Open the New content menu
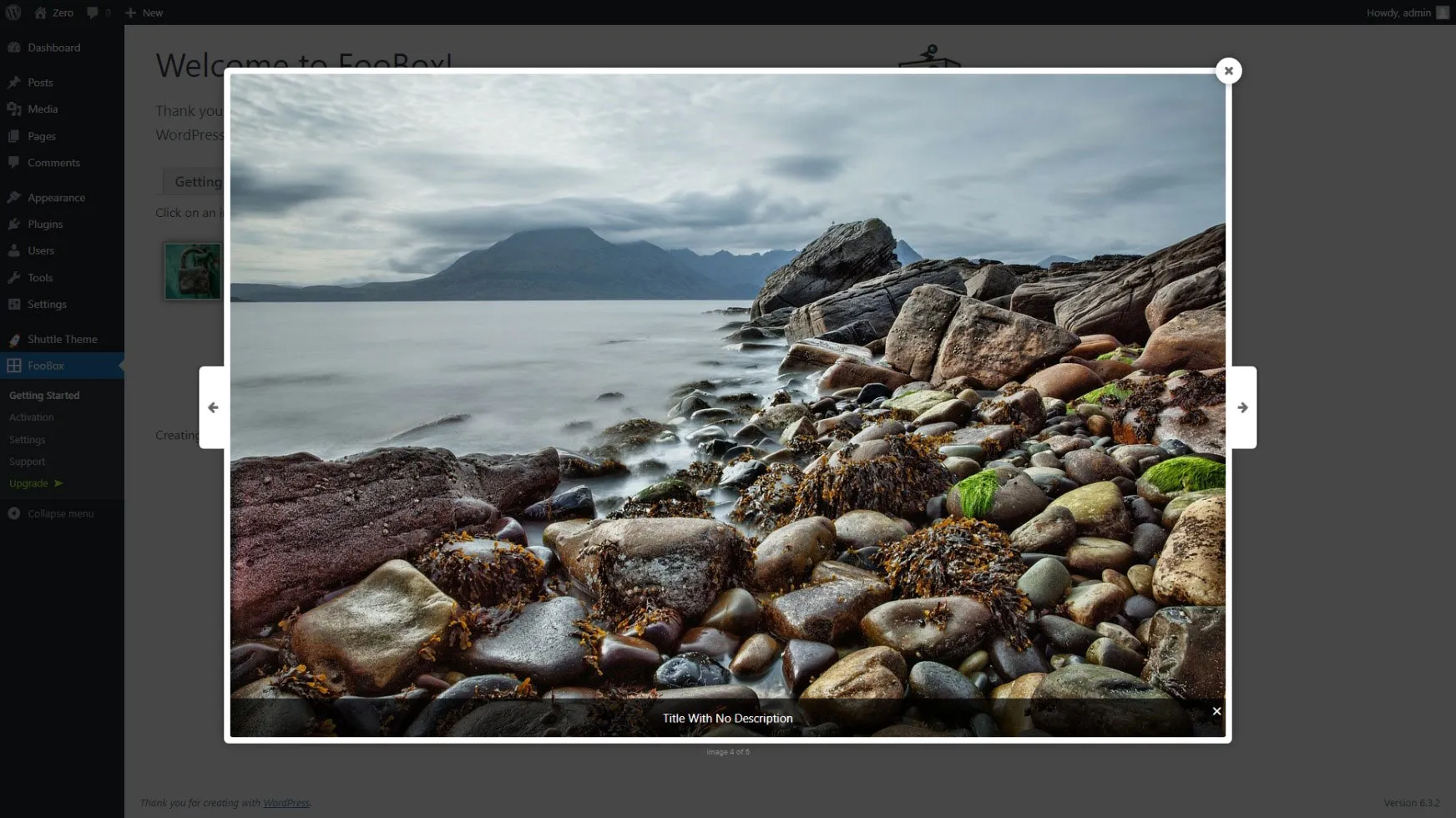This screenshot has height=818, width=1456. click(x=144, y=13)
